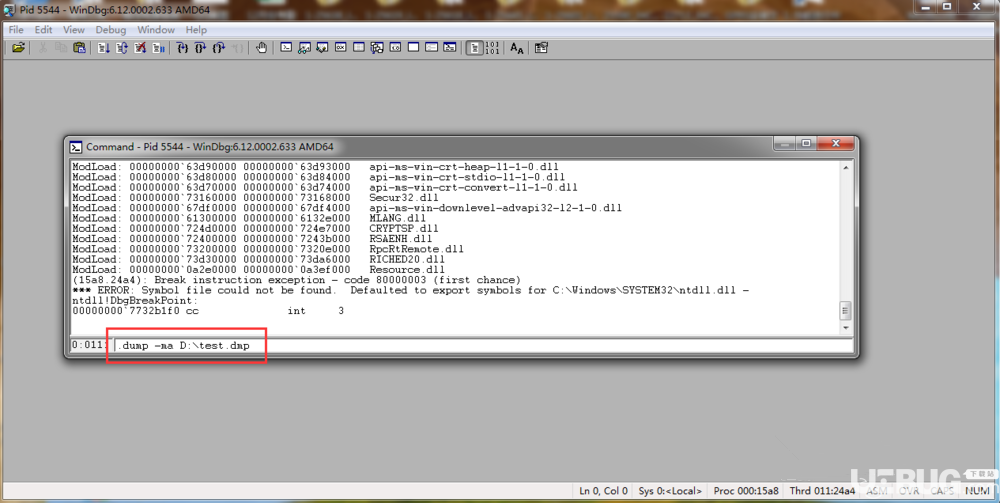The height and width of the screenshot is (503, 1000).
Task: Click the Open Source File folder icon
Action: point(18,48)
